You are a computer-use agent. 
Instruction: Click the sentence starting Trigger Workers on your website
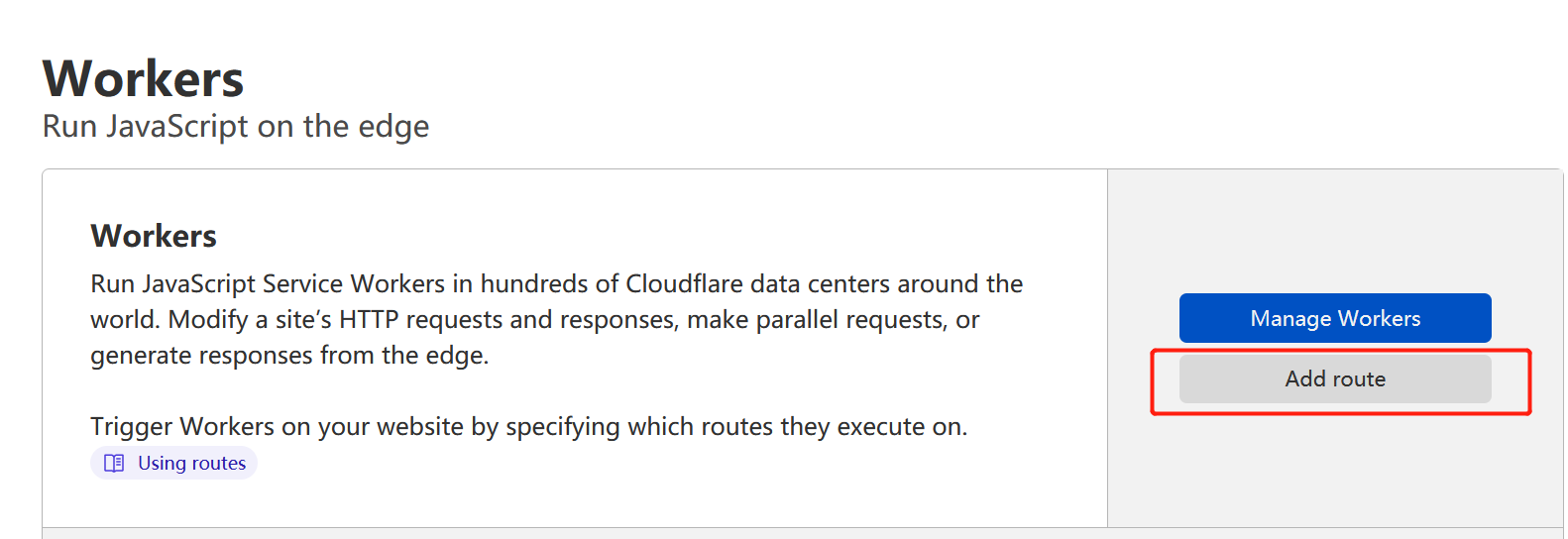[528, 427]
